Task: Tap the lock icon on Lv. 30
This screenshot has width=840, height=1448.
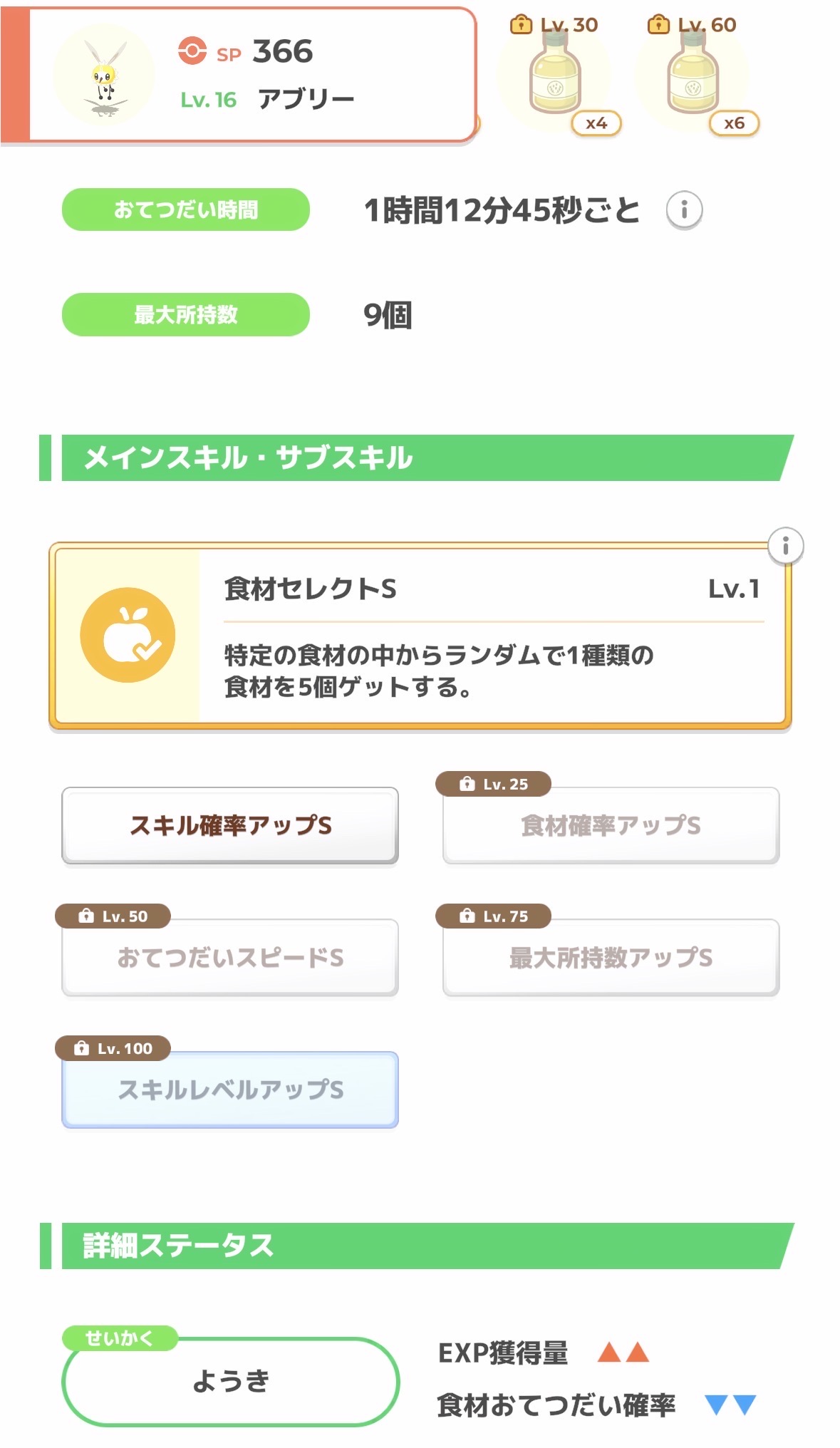Action: 521,25
